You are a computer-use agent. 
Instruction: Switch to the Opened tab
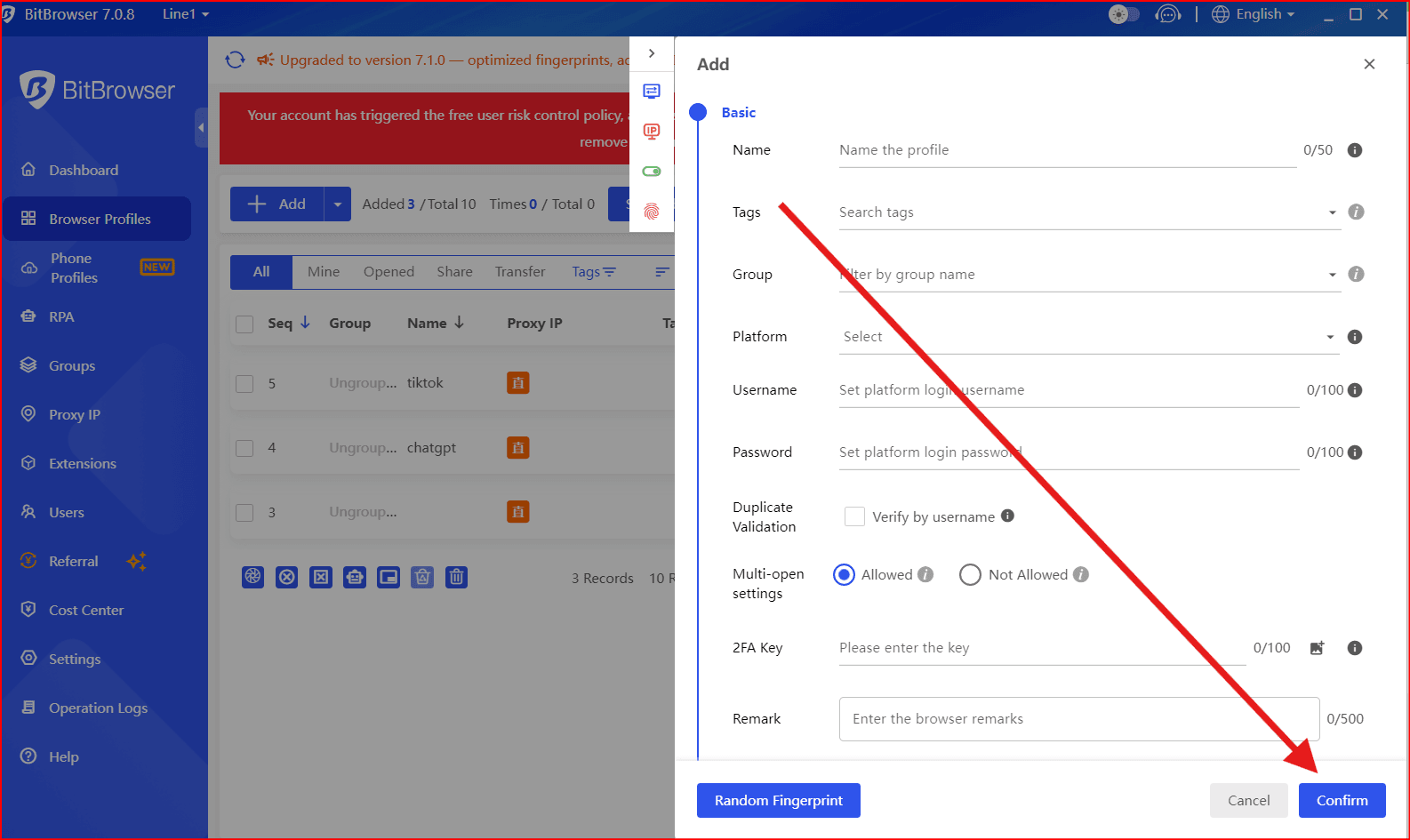click(x=389, y=272)
